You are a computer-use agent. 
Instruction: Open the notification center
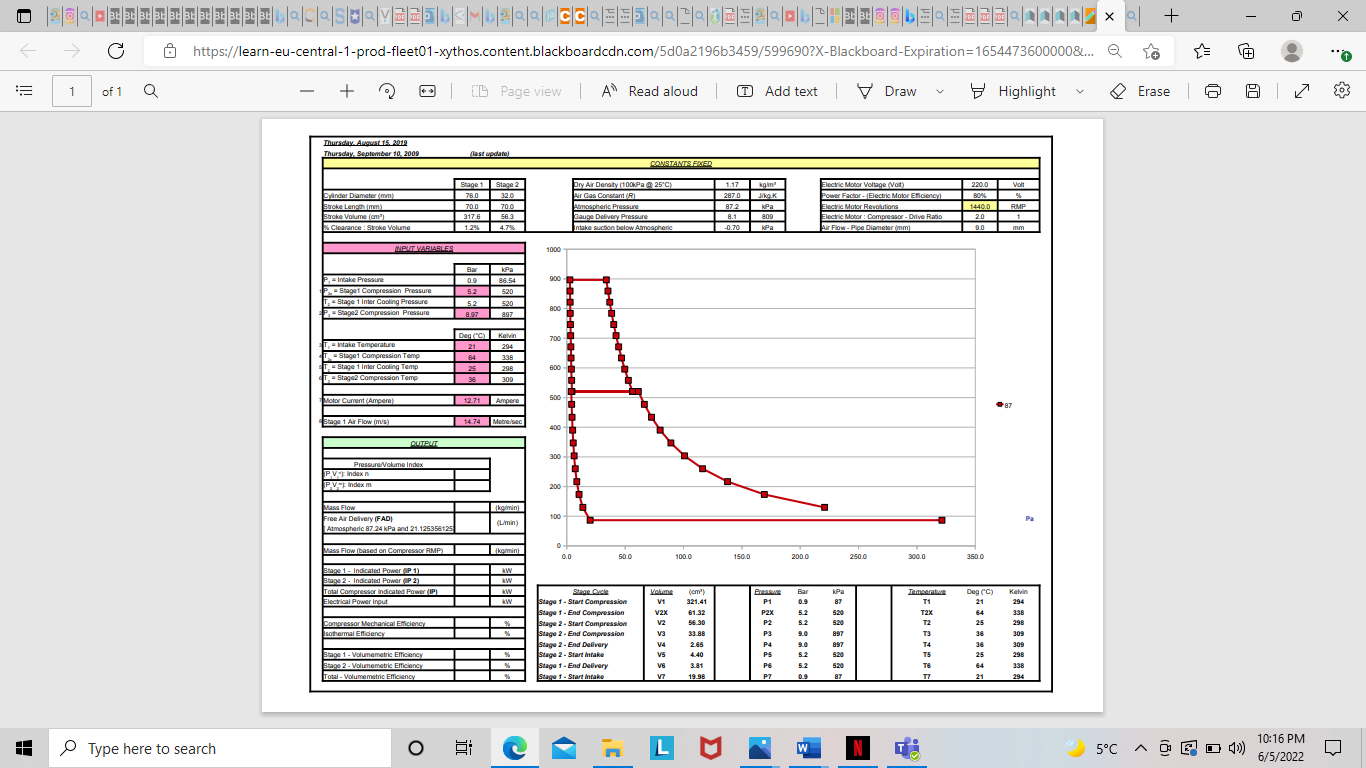click(x=1332, y=748)
